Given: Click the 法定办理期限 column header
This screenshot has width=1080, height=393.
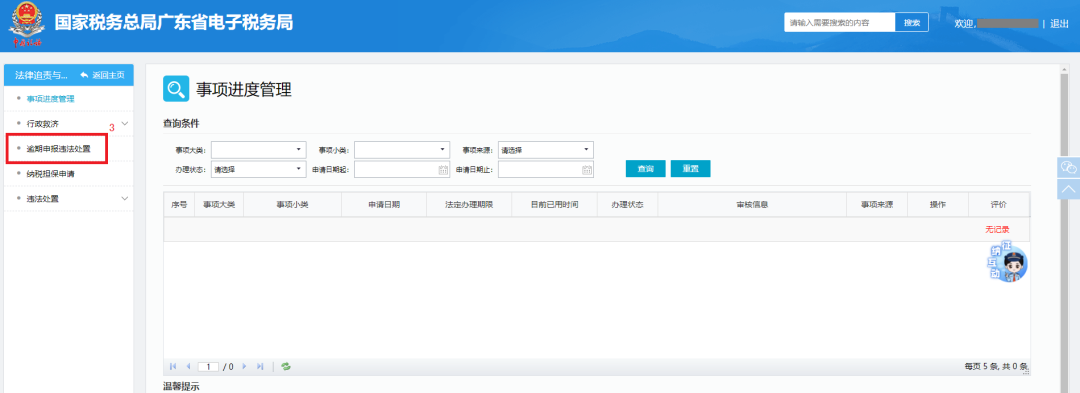Looking at the screenshot, I should click(x=468, y=204).
